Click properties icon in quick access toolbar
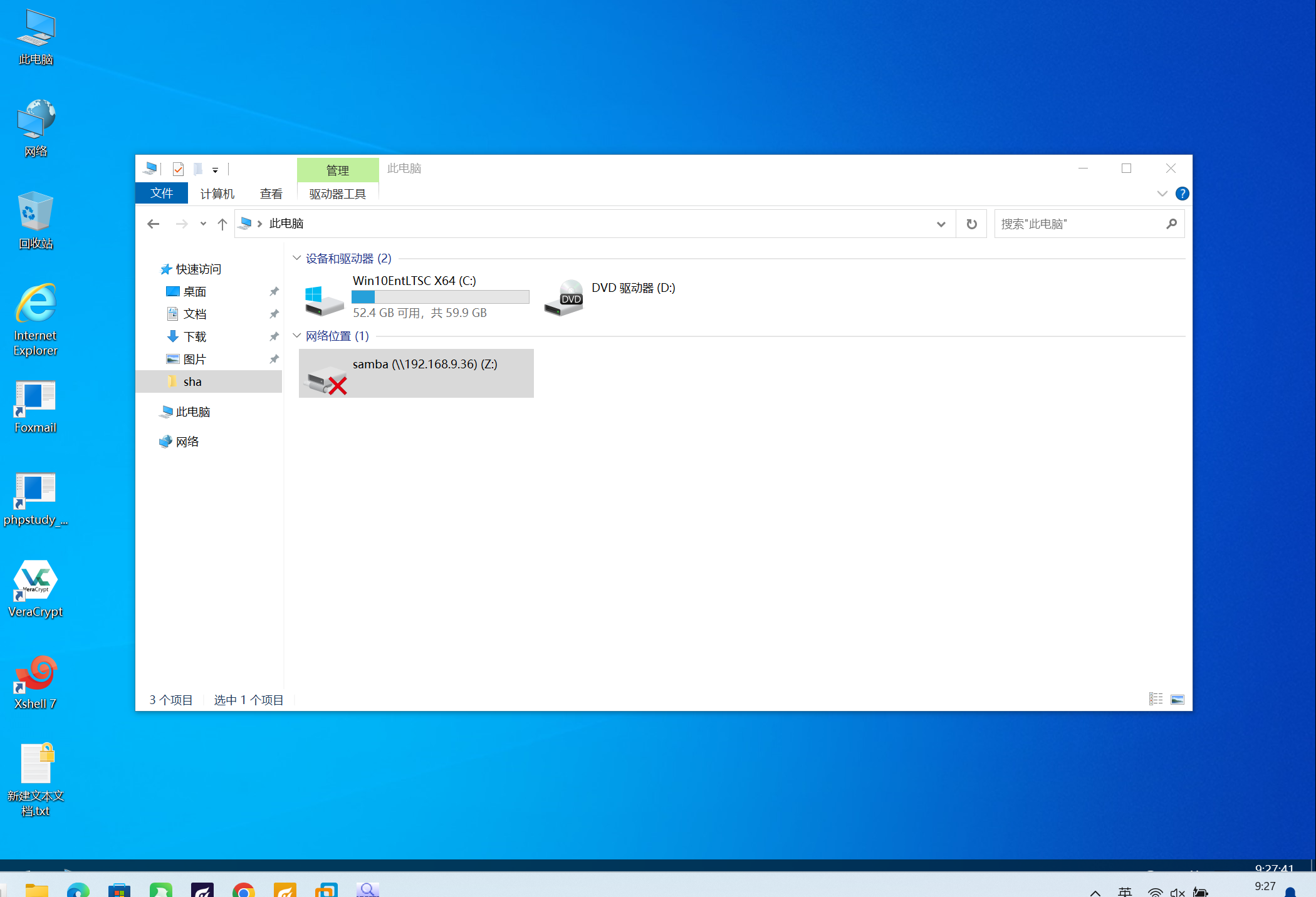The image size is (1316, 897). coord(178,169)
